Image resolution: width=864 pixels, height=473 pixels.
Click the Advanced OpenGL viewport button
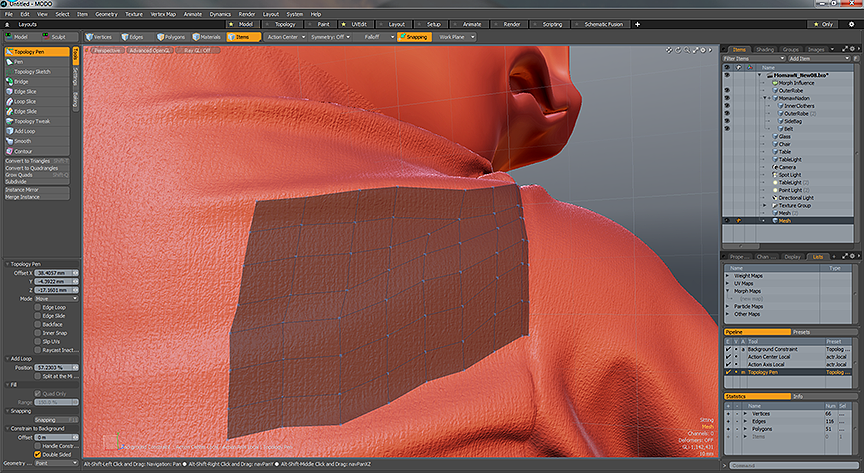pos(150,50)
